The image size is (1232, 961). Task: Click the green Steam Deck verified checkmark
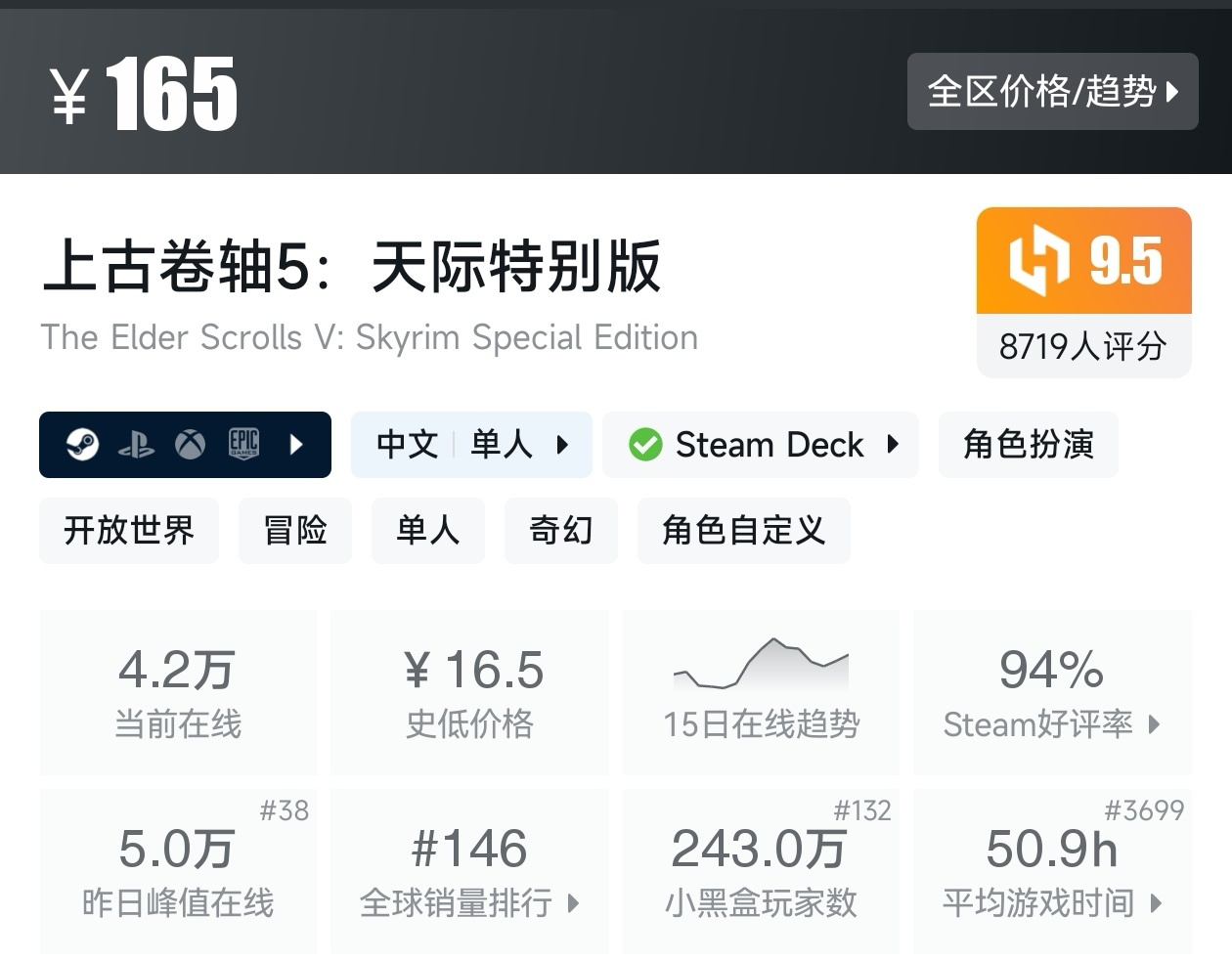[x=645, y=445]
